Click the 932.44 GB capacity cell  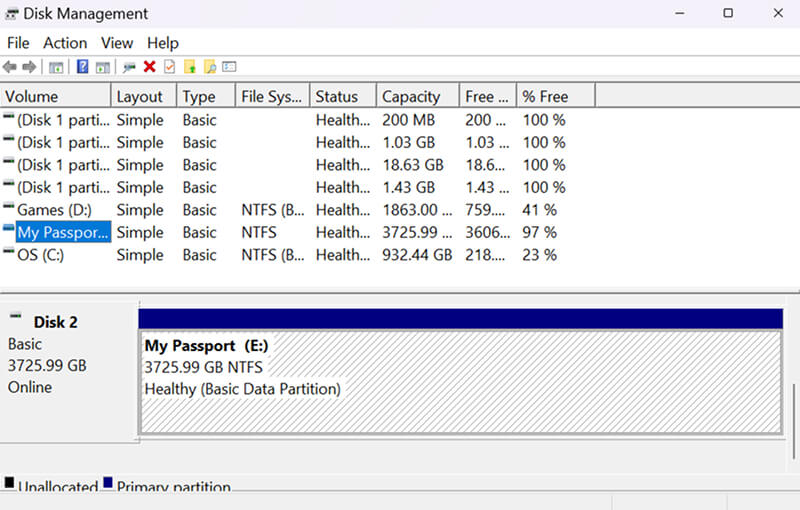[417, 255]
